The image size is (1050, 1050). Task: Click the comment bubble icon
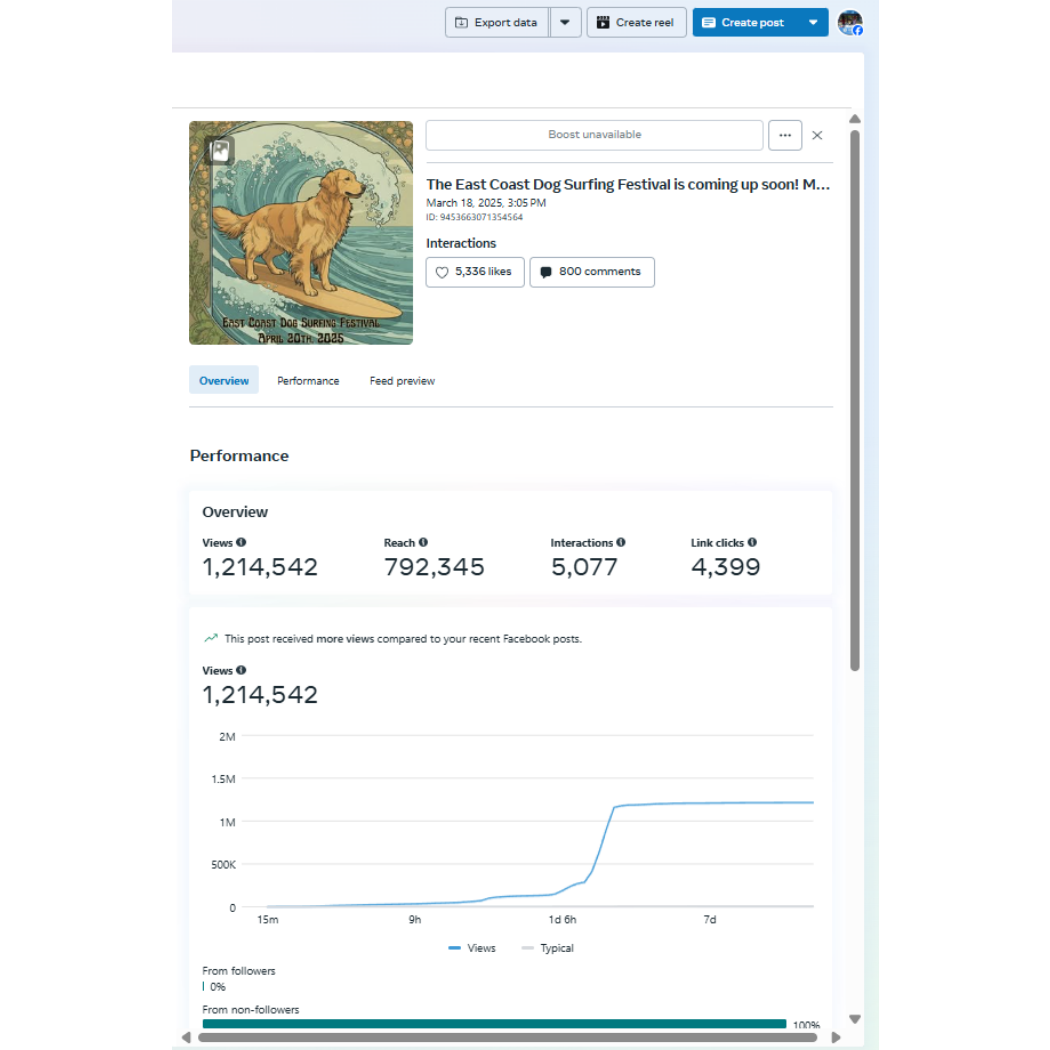pos(546,272)
